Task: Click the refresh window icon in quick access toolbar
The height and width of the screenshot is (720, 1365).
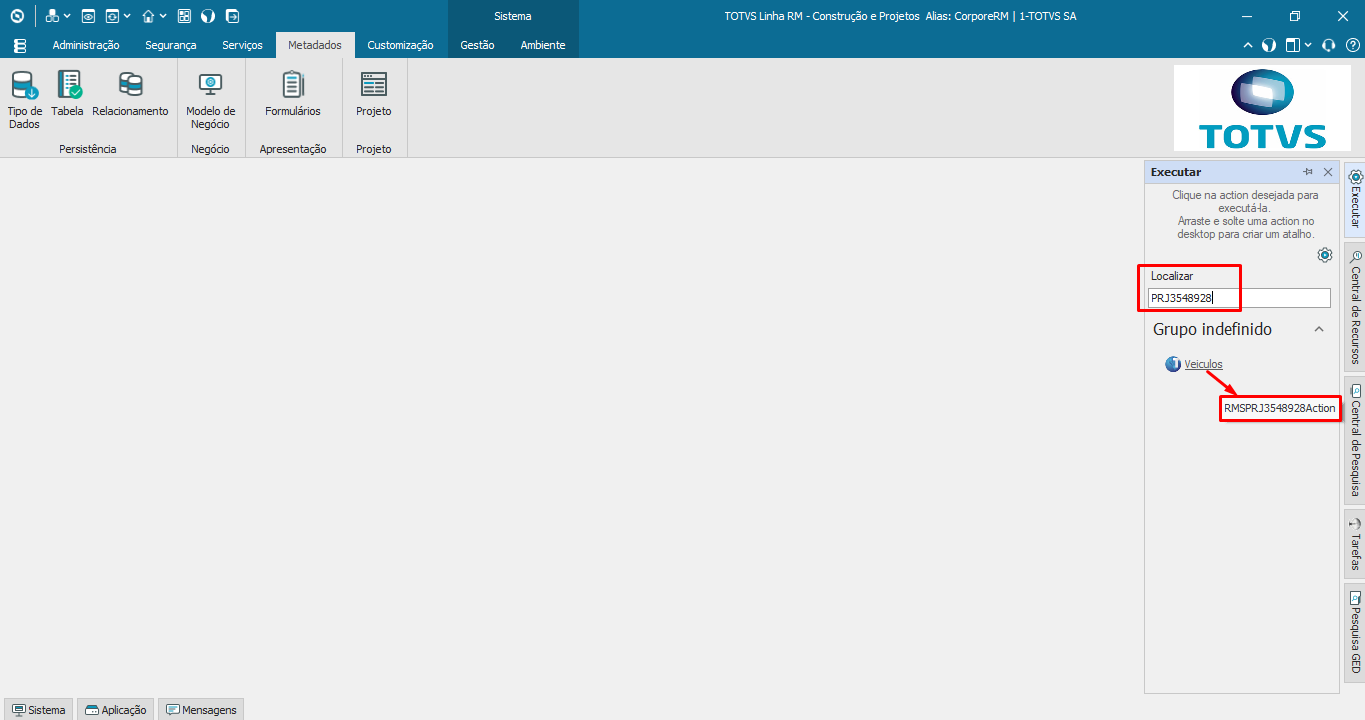Action: (112, 16)
